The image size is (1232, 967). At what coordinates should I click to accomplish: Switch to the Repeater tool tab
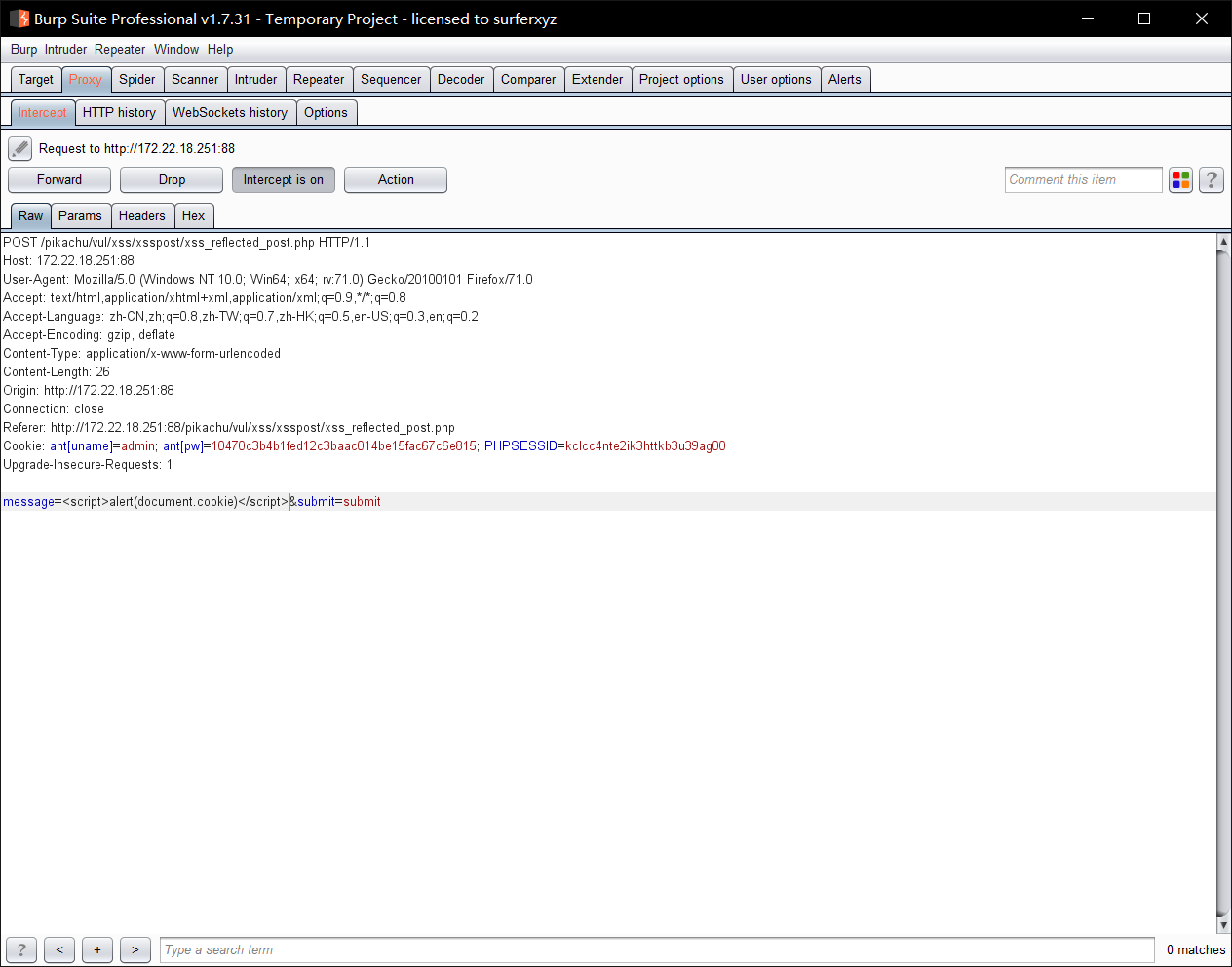coord(319,79)
